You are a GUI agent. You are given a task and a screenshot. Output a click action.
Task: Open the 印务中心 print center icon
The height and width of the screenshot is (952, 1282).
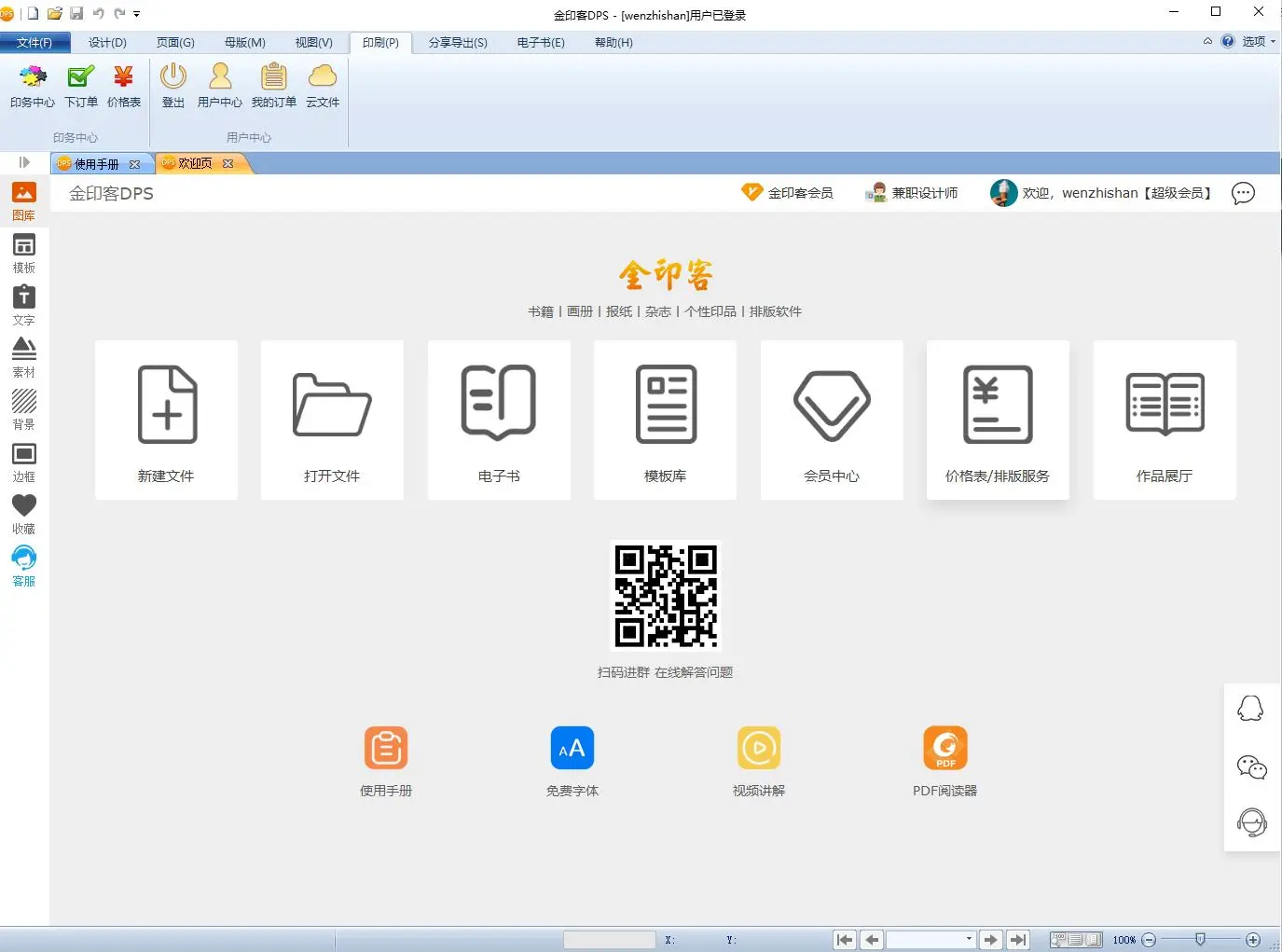(x=33, y=86)
